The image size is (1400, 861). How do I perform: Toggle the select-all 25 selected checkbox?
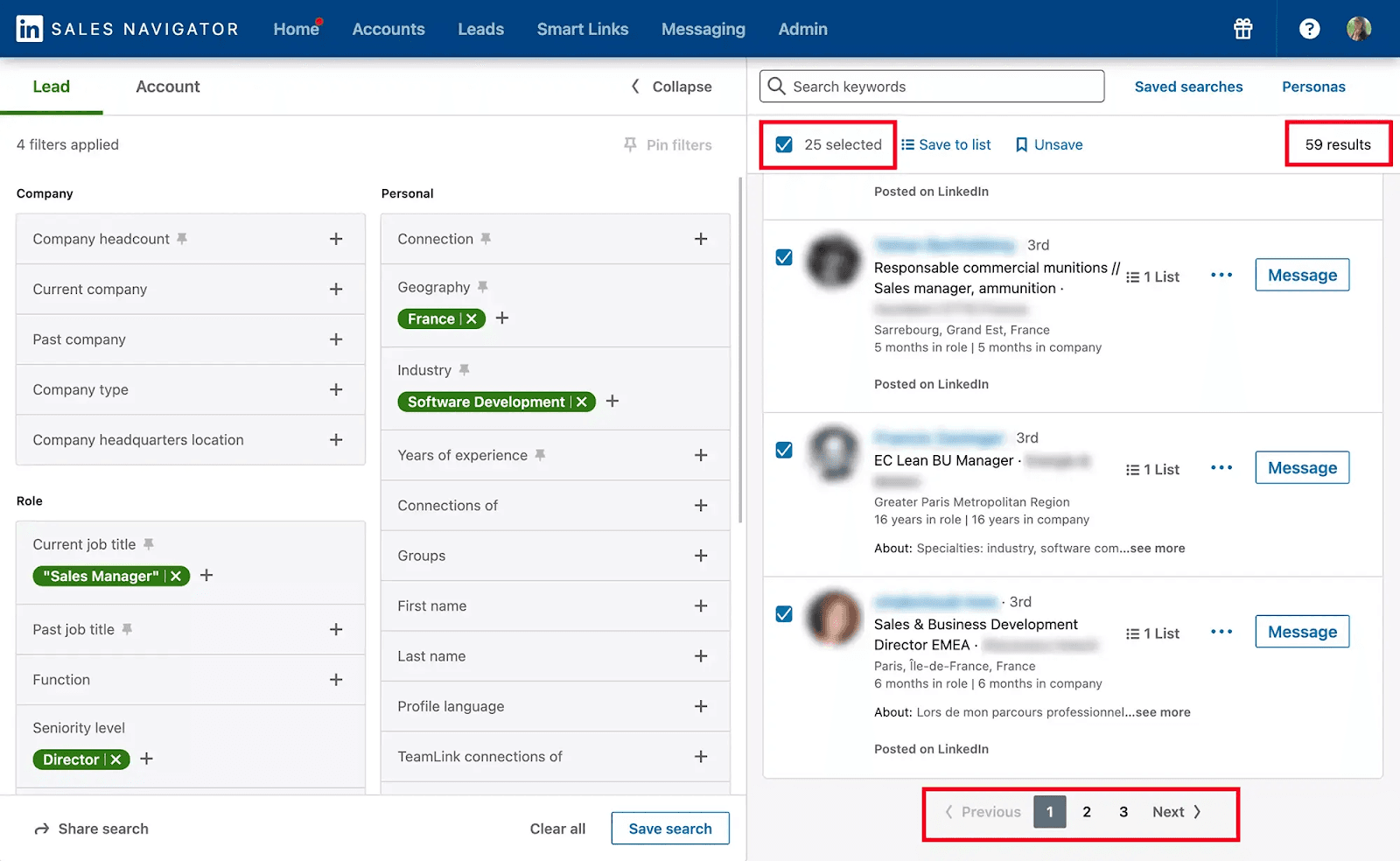point(784,144)
